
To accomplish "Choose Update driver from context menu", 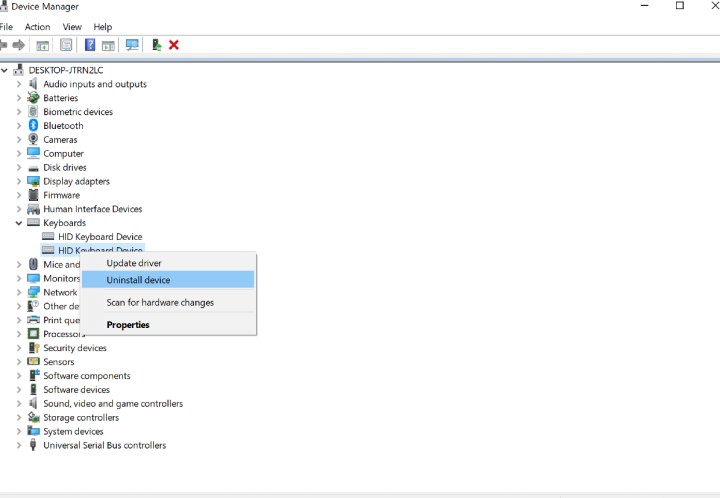I will 134,263.
